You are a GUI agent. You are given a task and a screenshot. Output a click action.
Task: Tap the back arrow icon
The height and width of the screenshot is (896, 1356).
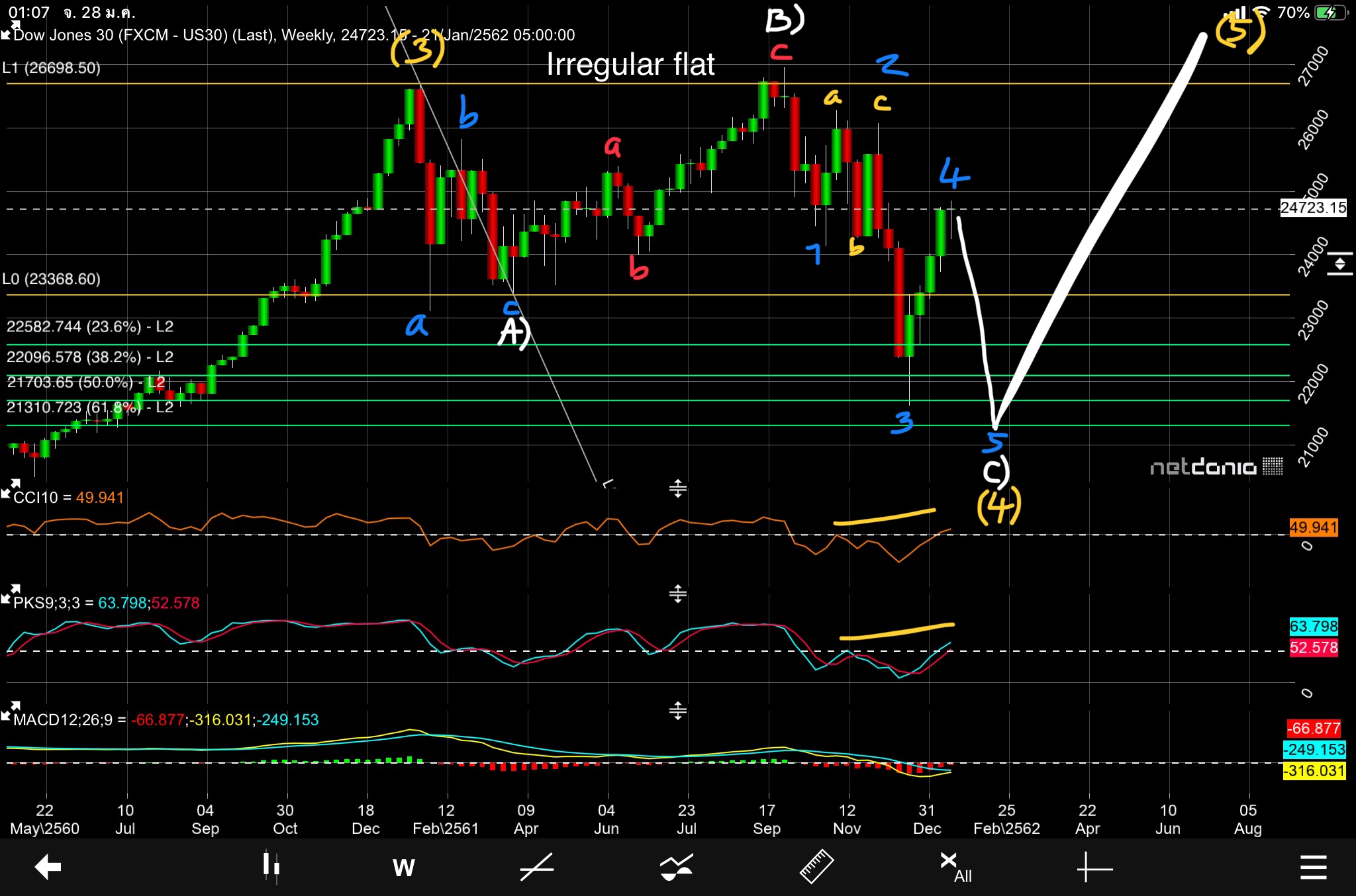tap(48, 867)
